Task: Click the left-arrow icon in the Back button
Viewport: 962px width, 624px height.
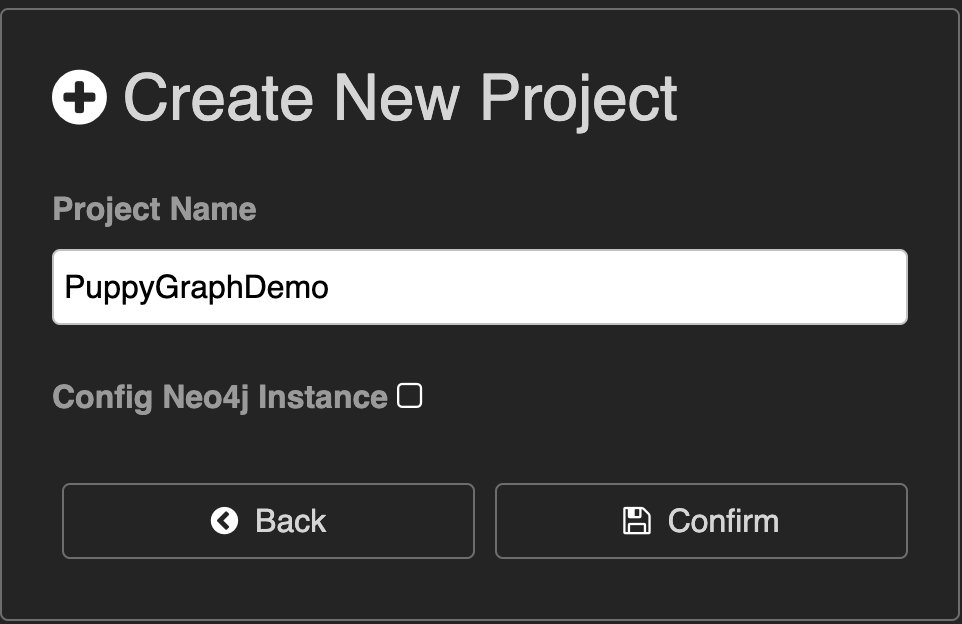Action: pos(225,521)
